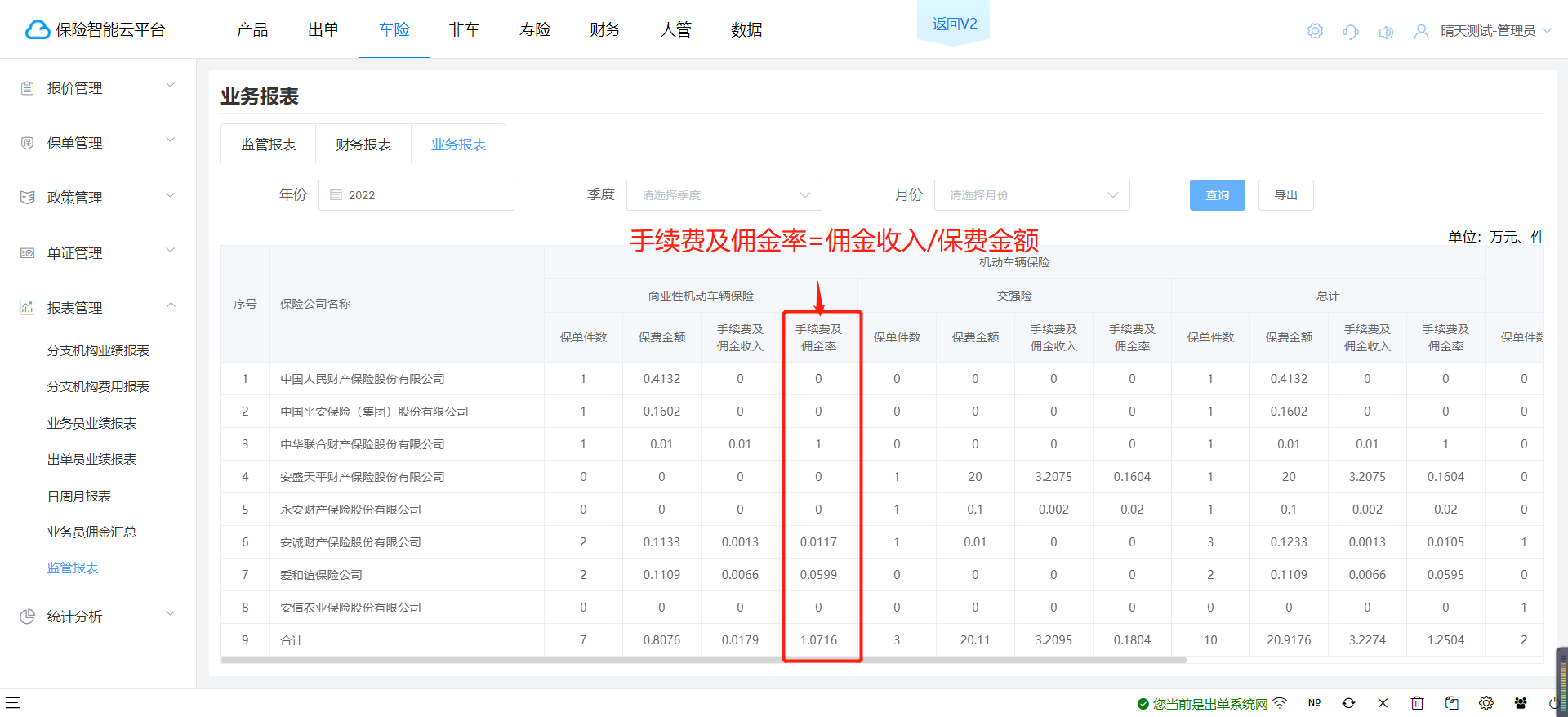Open the 财务 top menu
1568x717 pixels.
pyautogui.click(x=605, y=29)
